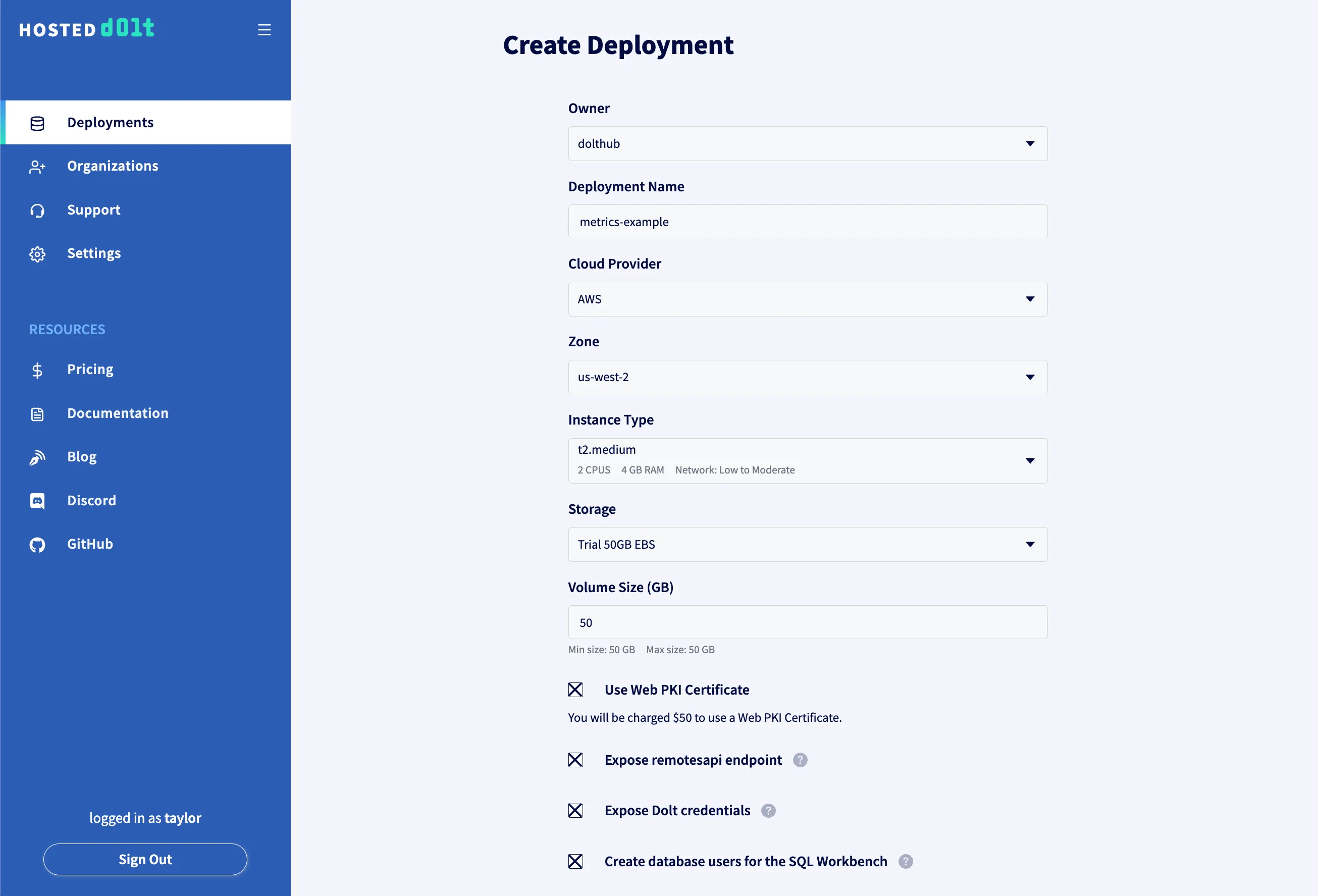Click the Sign Out button
This screenshot has width=1318, height=896.
pos(145,859)
